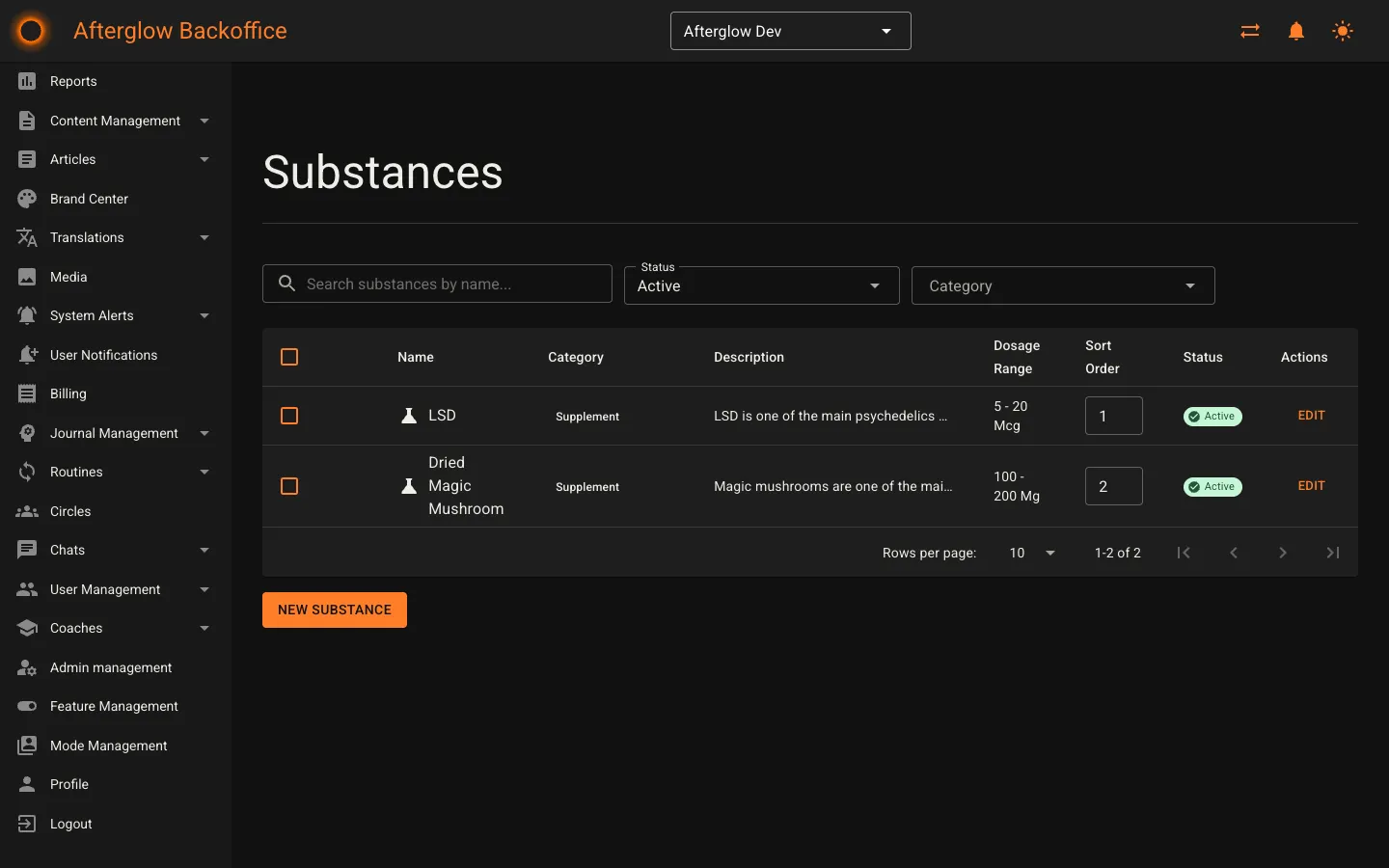Click the Translations language icon
Image resolution: width=1389 pixels, height=868 pixels.
click(x=27, y=237)
